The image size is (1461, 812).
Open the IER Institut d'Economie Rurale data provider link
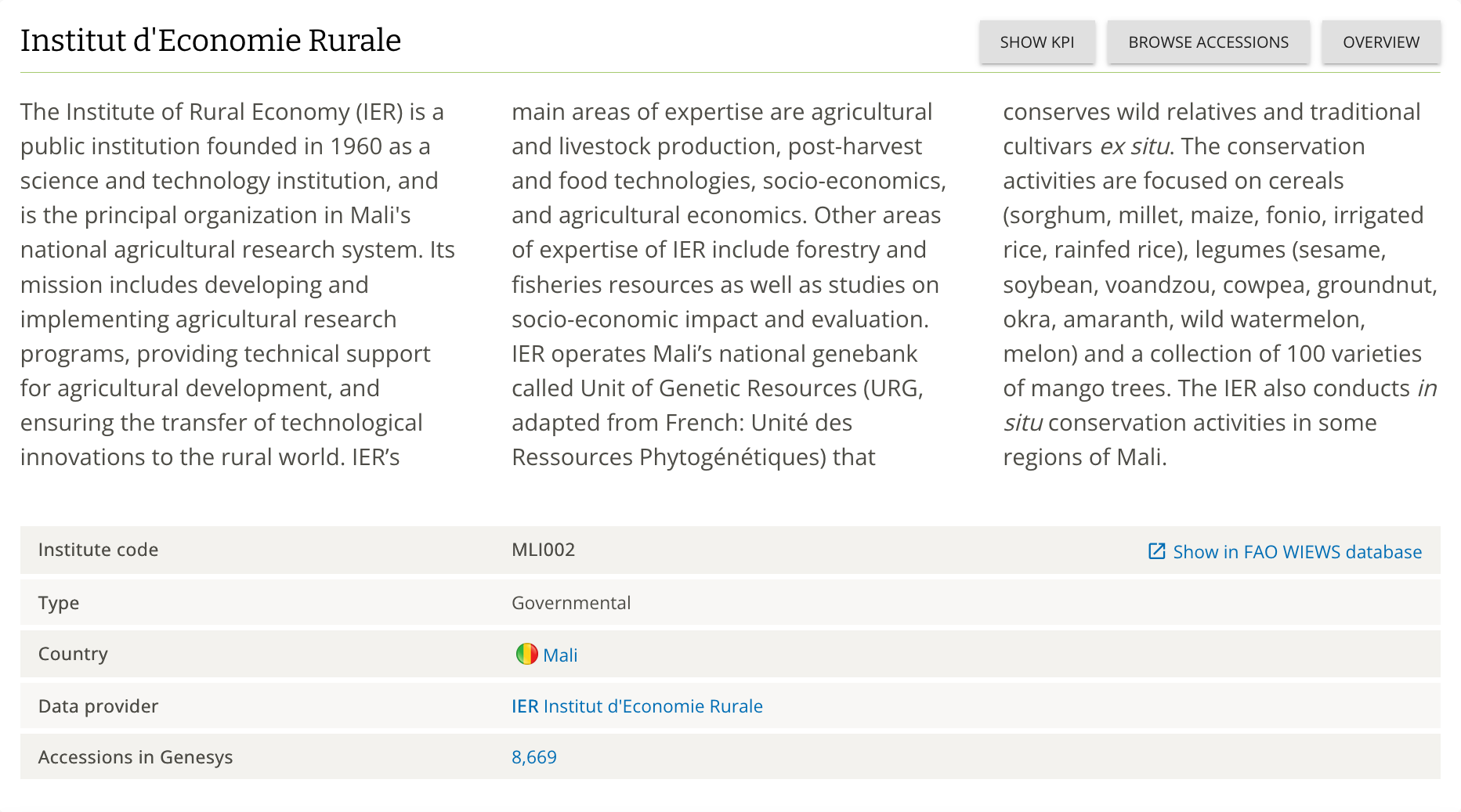tap(637, 706)
